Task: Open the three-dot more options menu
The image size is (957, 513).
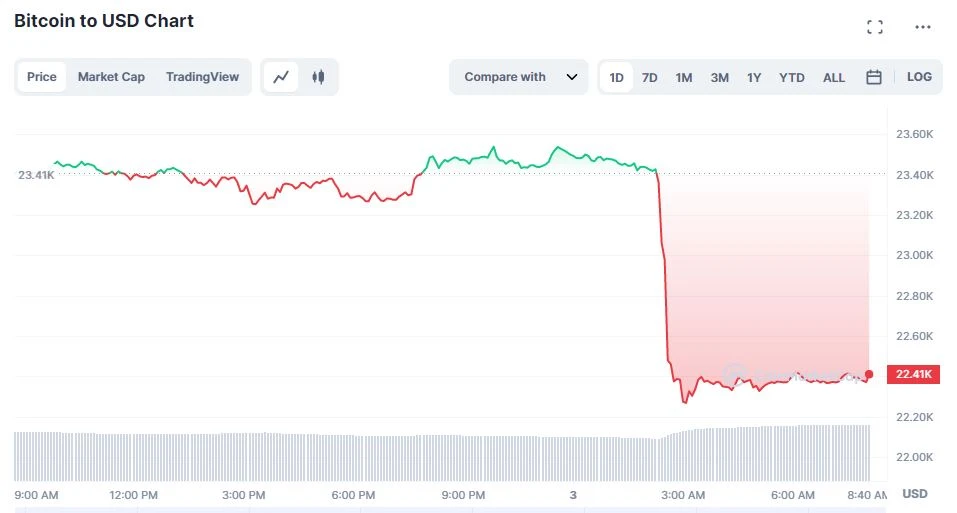Action: [x=923, y=27]
